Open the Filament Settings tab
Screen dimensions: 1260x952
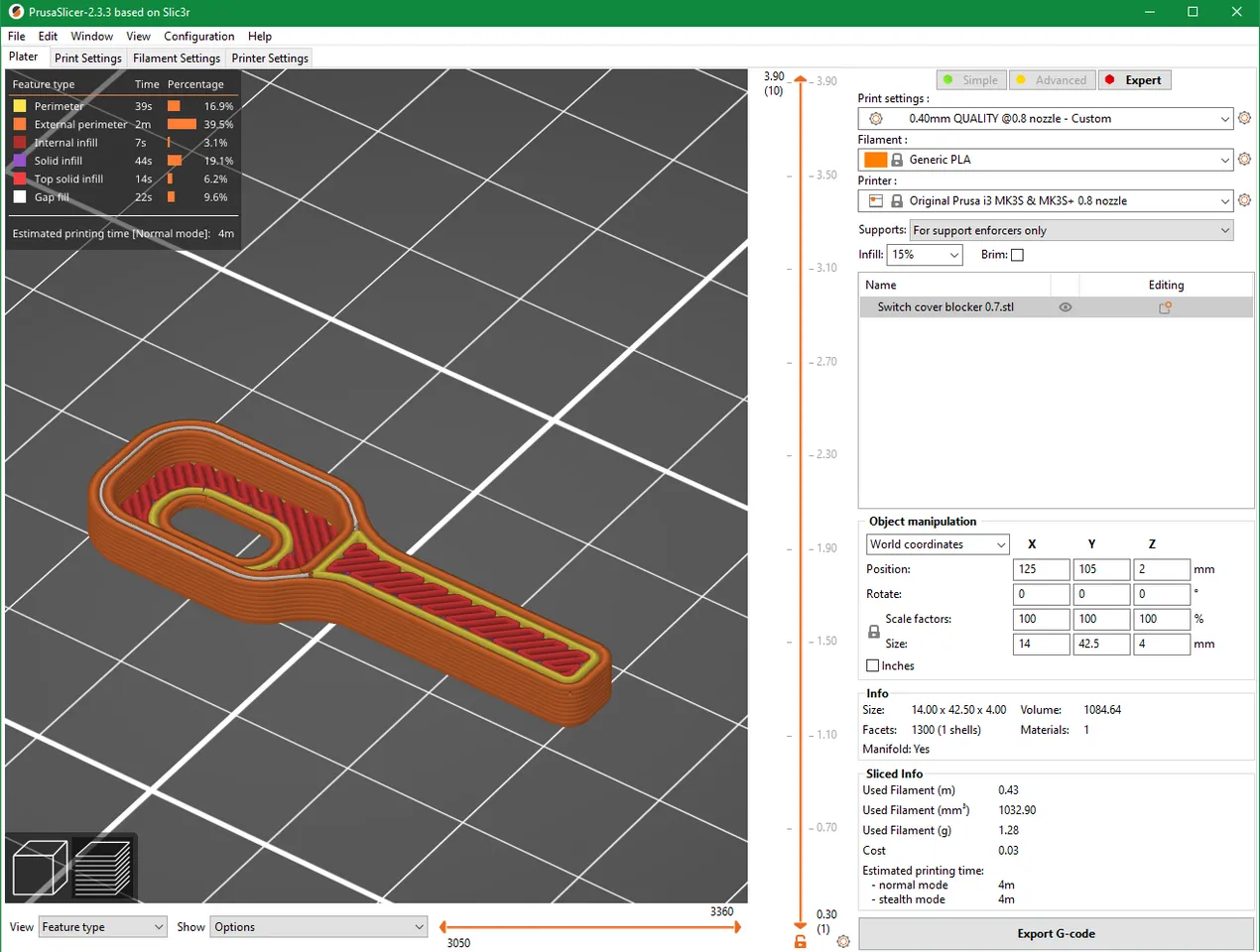(x=177, y=59)
